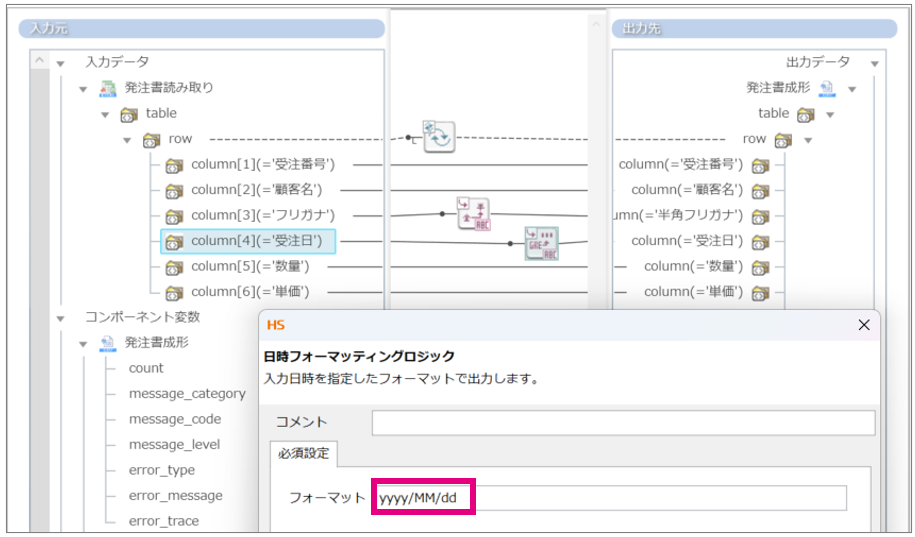915x537 pixels.
Task: Select input column[4](='受注日') row
Action: coord(248,241)
